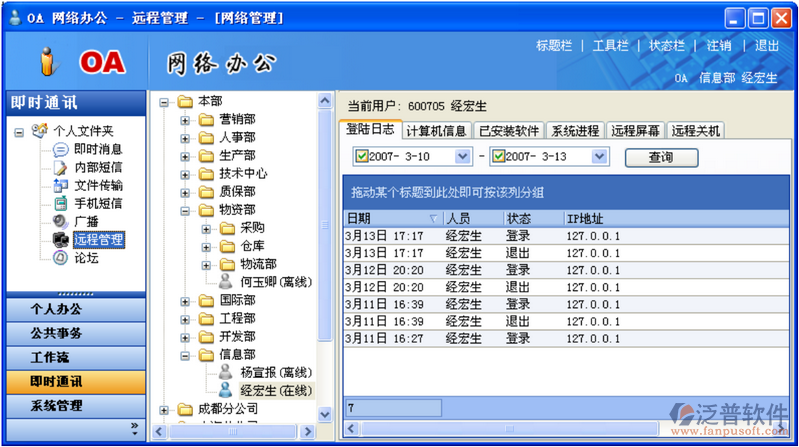Open 论坛 forum icon
This screenshot has height=447, width=799.
[x=60, y=258]
